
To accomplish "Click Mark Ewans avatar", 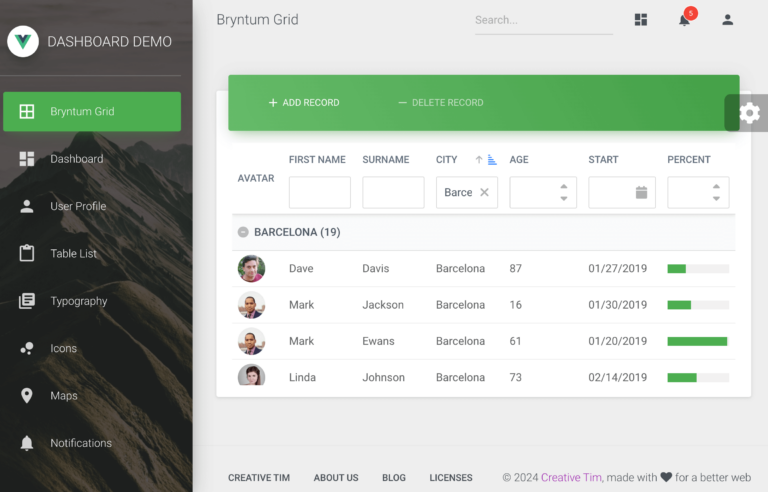I will tap(251, 341).
